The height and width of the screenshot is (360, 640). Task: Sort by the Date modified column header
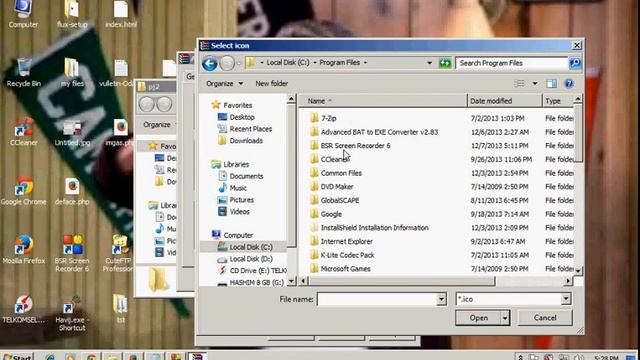[x=504, y=101]
